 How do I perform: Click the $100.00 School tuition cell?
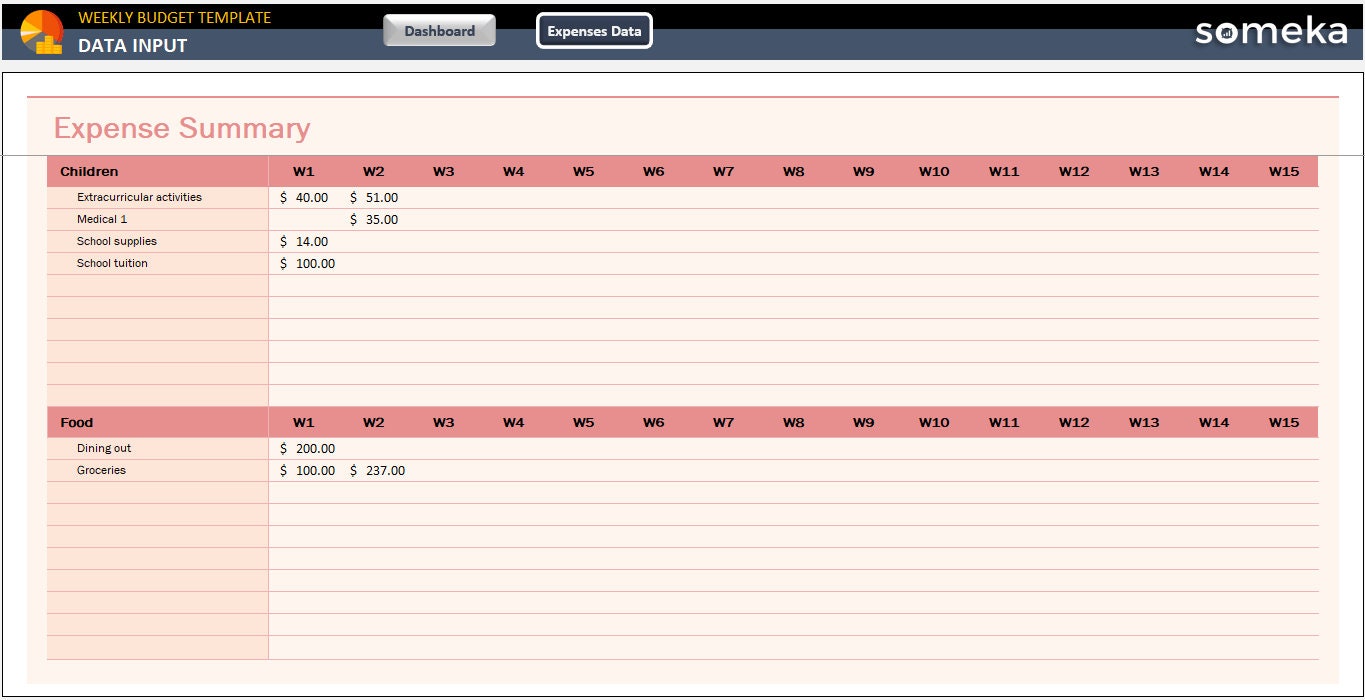click(304, 264)
